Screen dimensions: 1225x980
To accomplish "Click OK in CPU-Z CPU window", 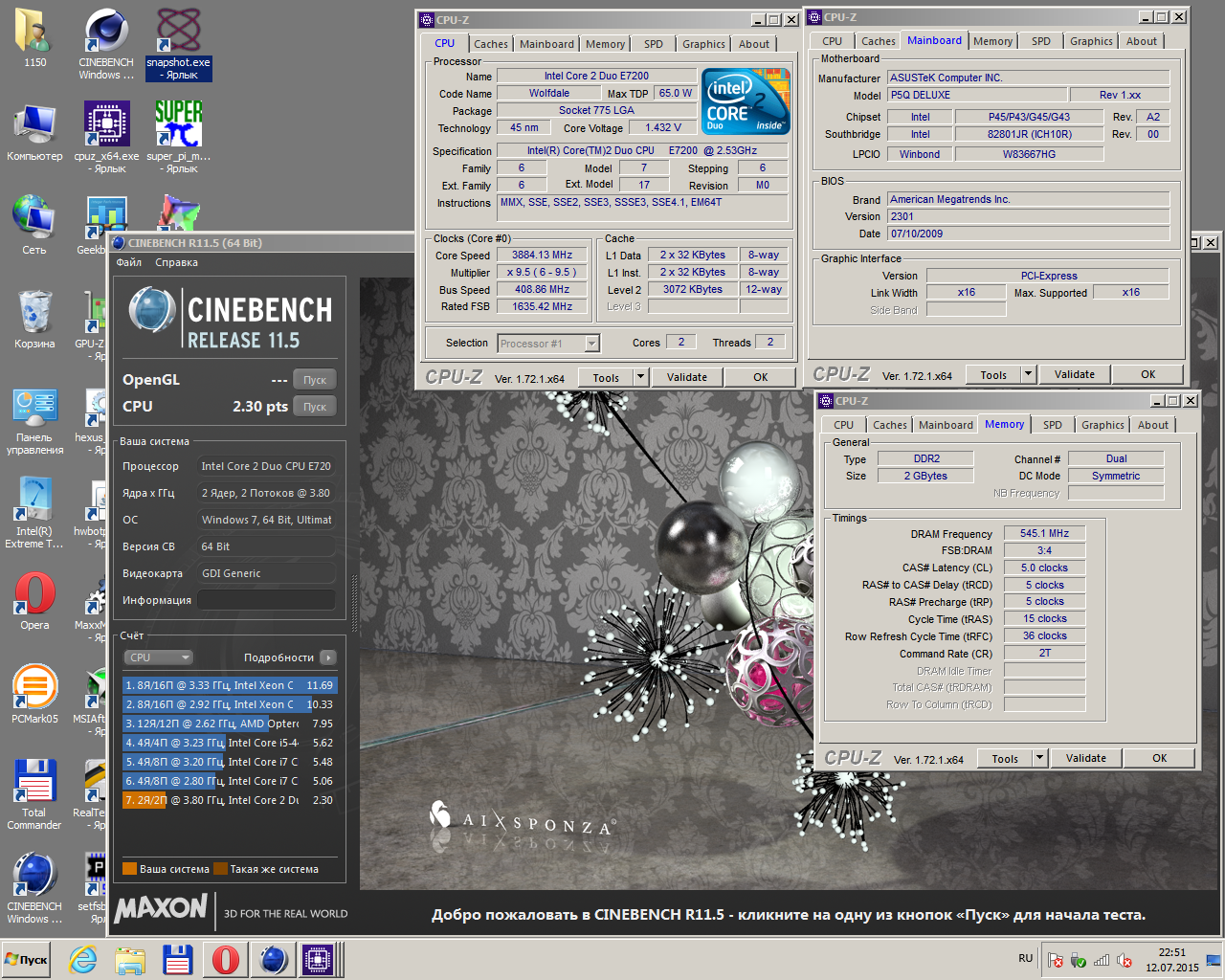I will (761, 377).
